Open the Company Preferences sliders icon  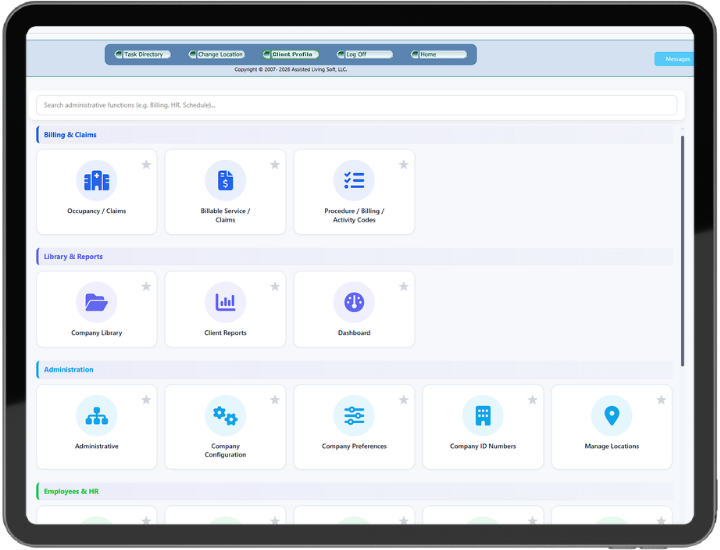click(x=354, y=415)
